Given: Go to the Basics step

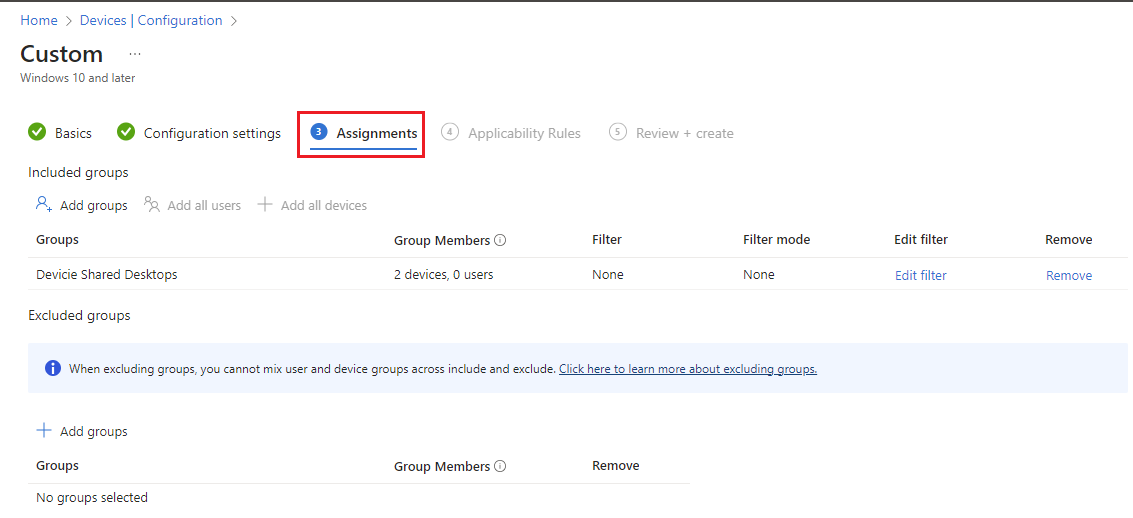Looking at the screenshot, I should [73, 133].
